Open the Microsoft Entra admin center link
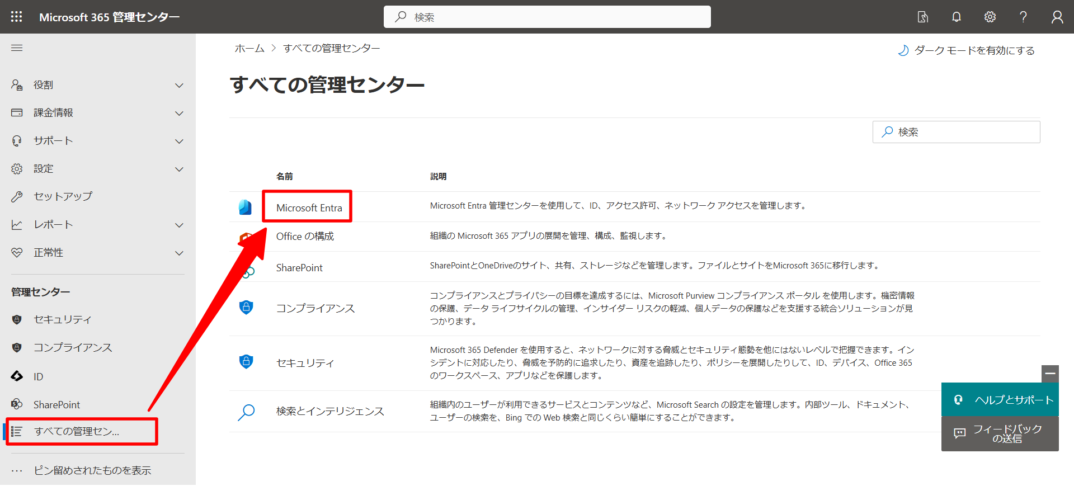Viewport: 1074px width, 486px height. [x=309, y=207]
